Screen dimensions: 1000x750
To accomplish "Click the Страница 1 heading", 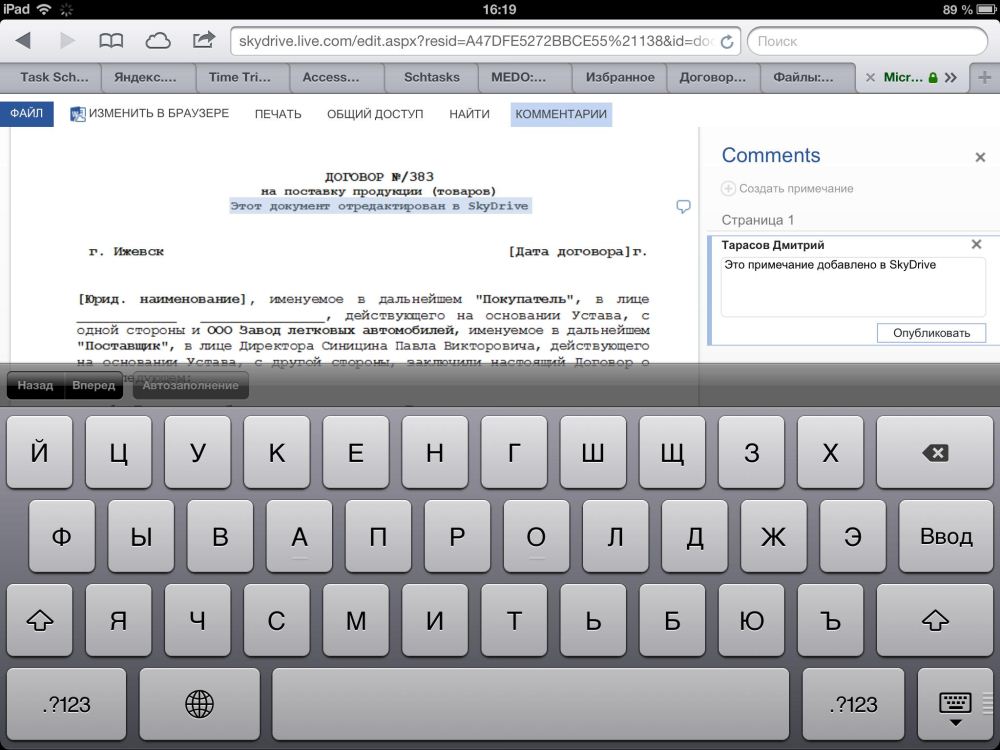I will point(758,220).
